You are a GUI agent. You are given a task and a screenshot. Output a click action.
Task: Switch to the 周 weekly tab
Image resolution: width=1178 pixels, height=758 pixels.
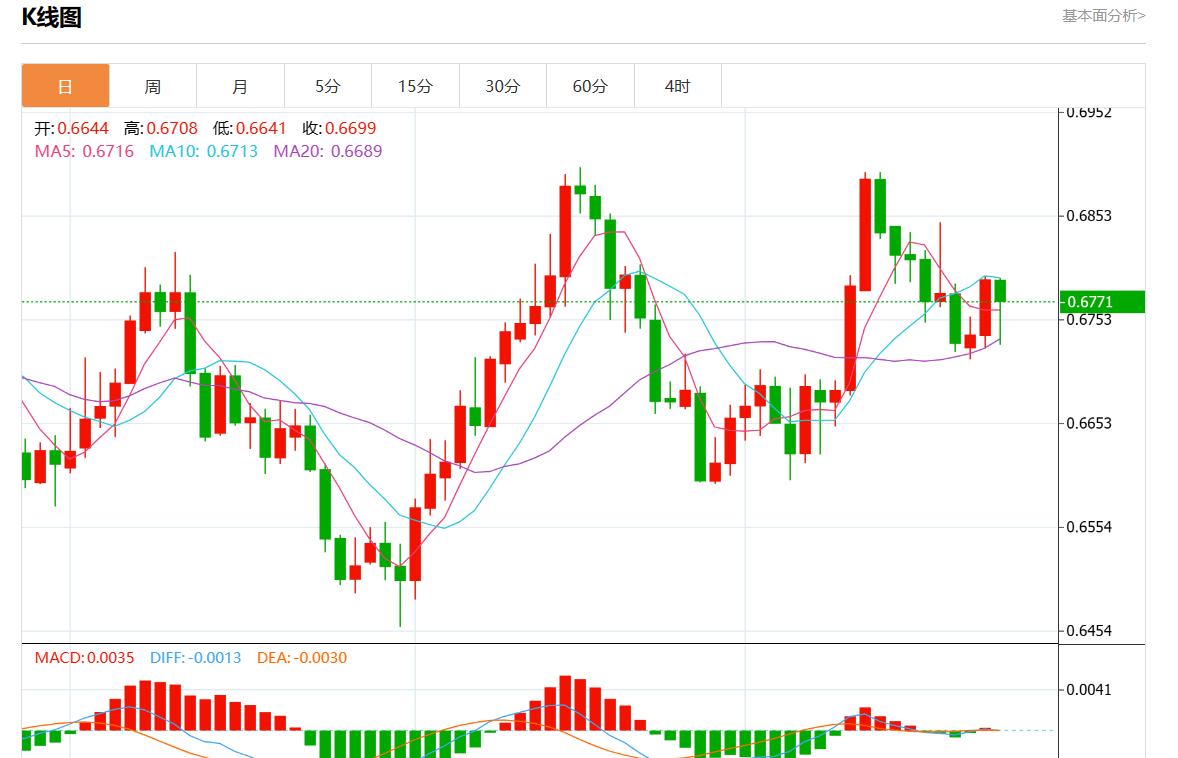coord(153,86)
